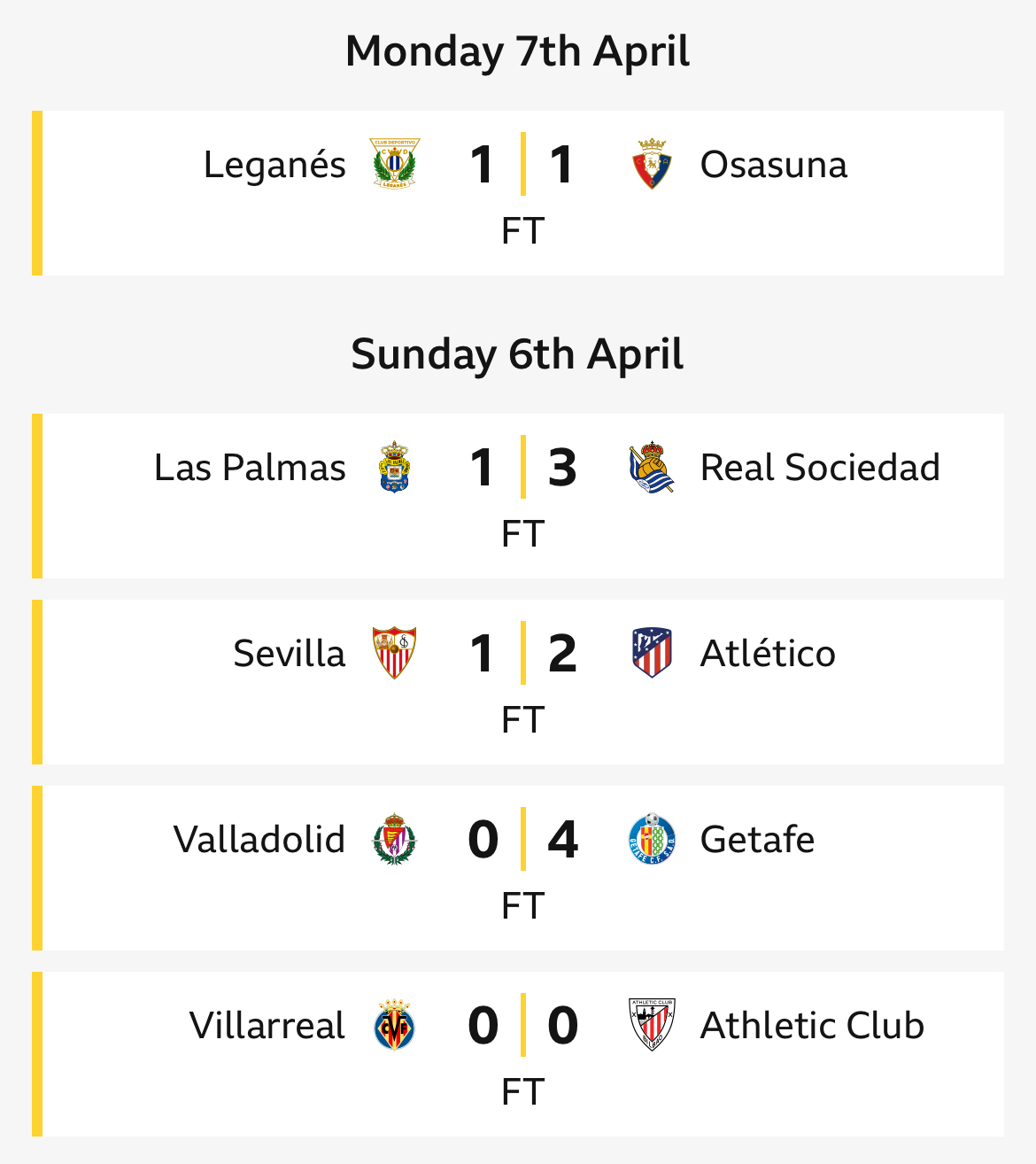Open the Osasuna team name link
This screenshot has width=1036, height=1164.
pyautogui.click(x=773, y=165)
